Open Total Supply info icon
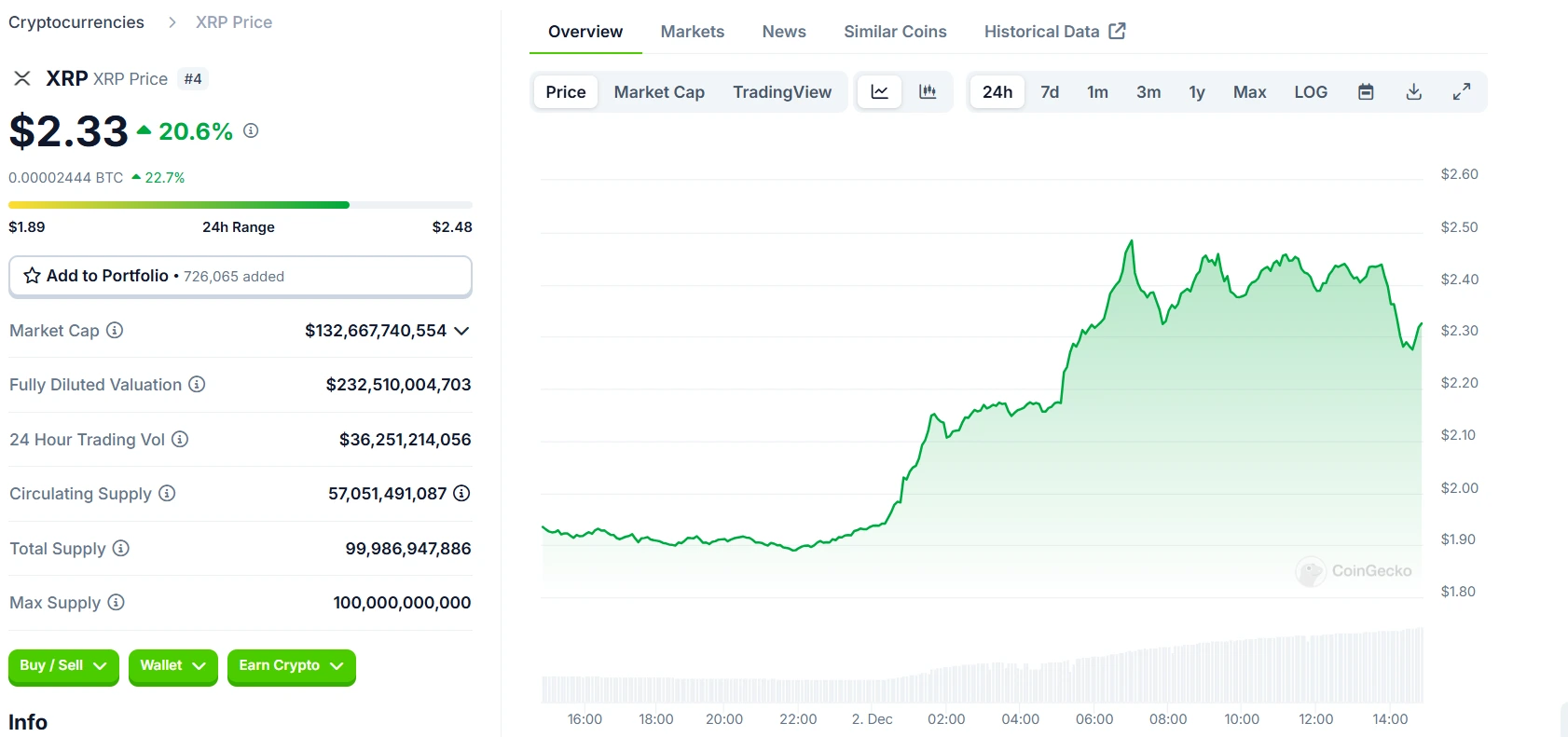Image resolution: width=1568 pixels, height=737 pixels. pyautogui.click(x=121, y=548)
